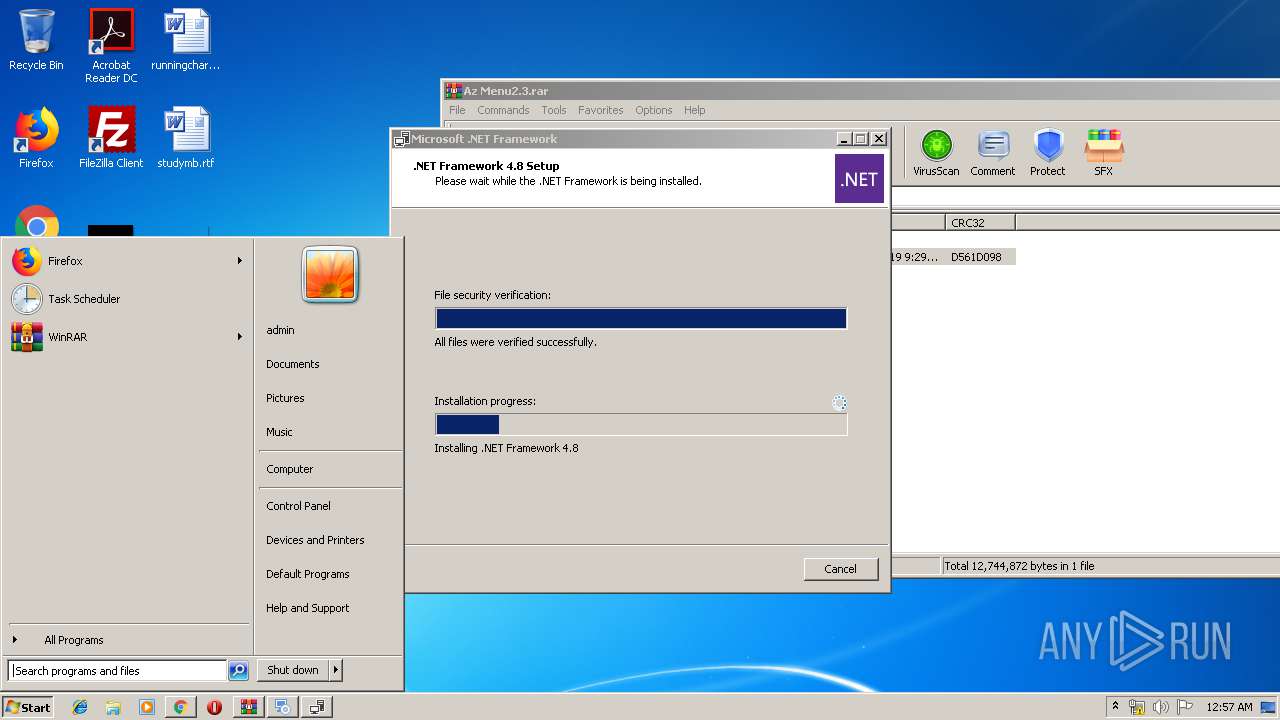Click the Search programs and files box
1280x720 pixels.
pos(118,671)
